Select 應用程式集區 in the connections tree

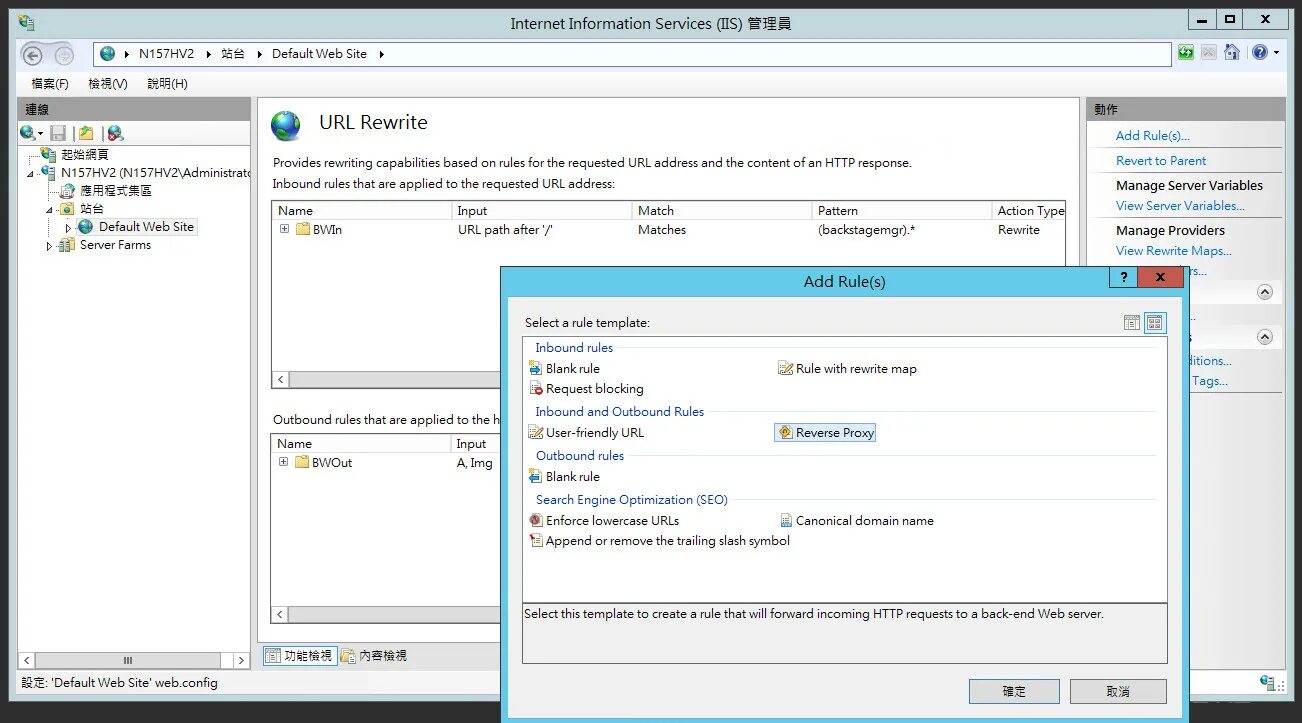pos(116,190)
